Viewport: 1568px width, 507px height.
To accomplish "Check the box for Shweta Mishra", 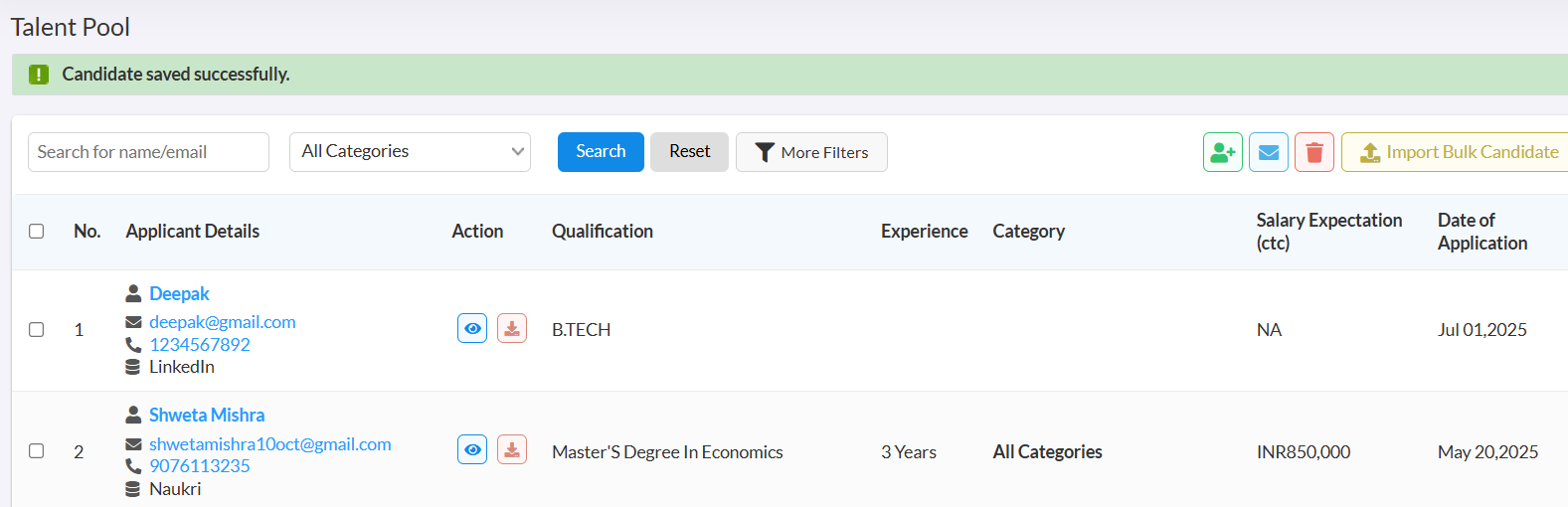I will [37, 451].
